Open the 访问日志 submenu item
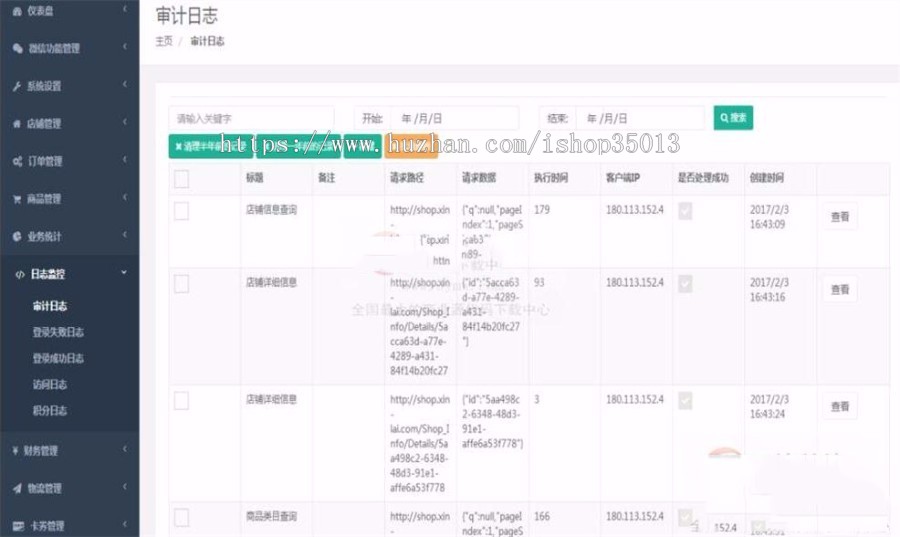This screenshot has height=537, width=900. point(50,384)
